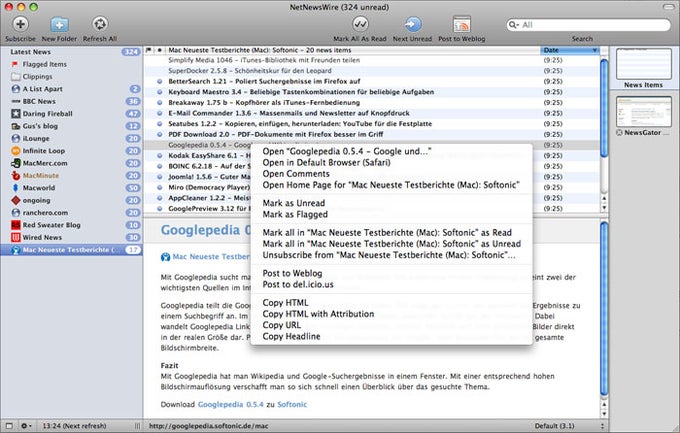Click the unread dot column header

coord(160,50)
